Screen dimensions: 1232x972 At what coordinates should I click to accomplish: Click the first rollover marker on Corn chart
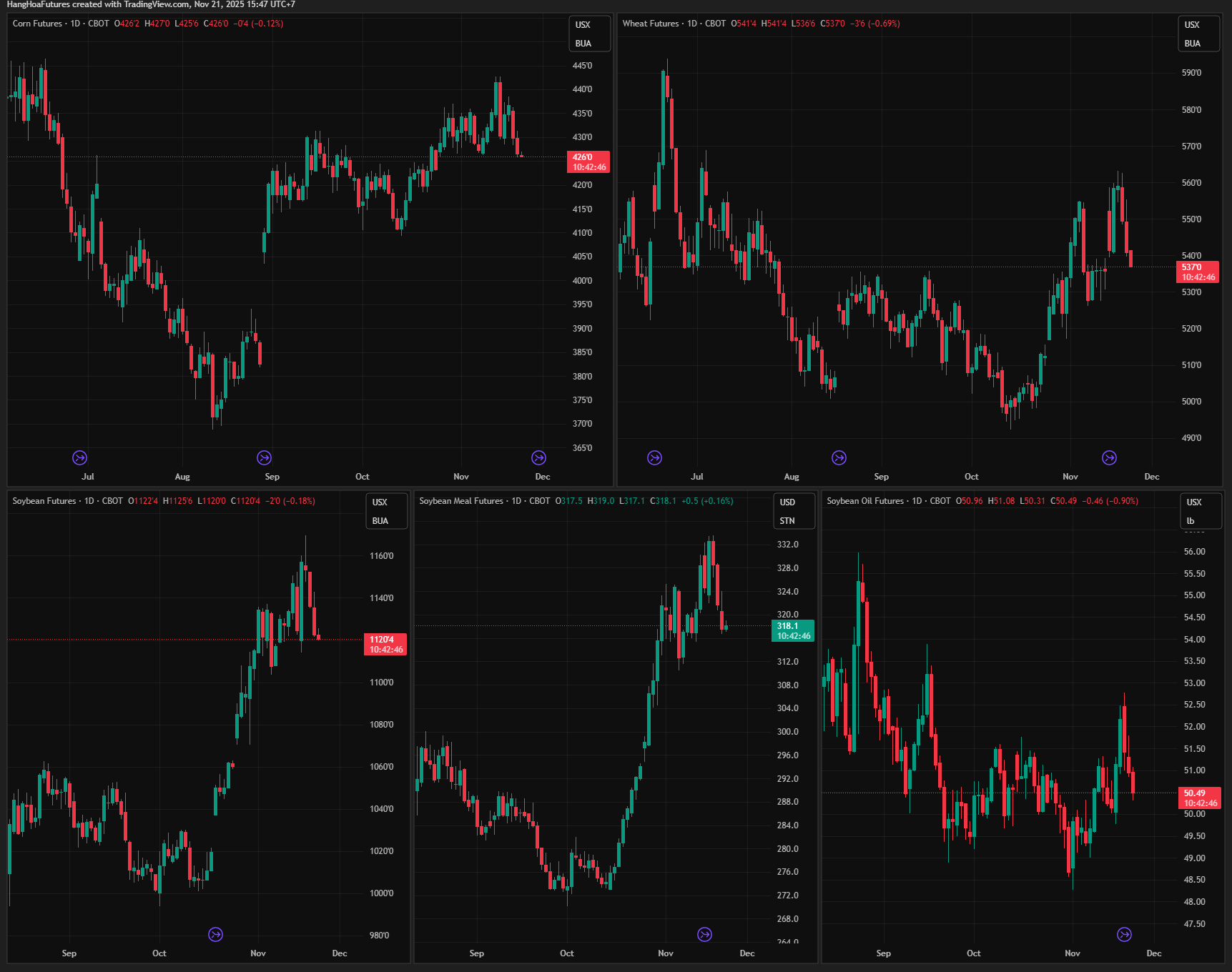click(x=80, y=457)
